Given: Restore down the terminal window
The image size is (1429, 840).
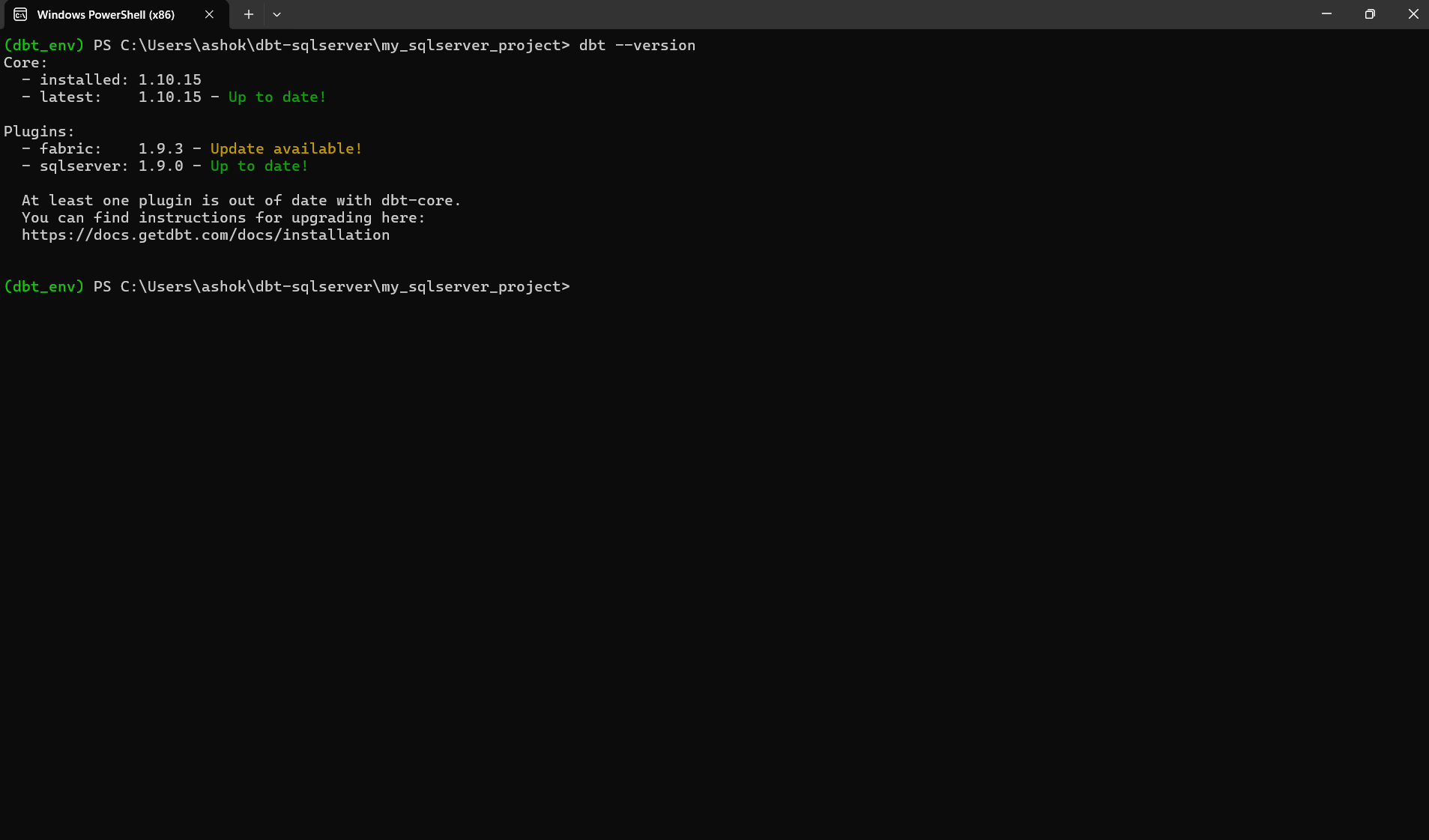Looking at the screenshot, I should 1370,14.
